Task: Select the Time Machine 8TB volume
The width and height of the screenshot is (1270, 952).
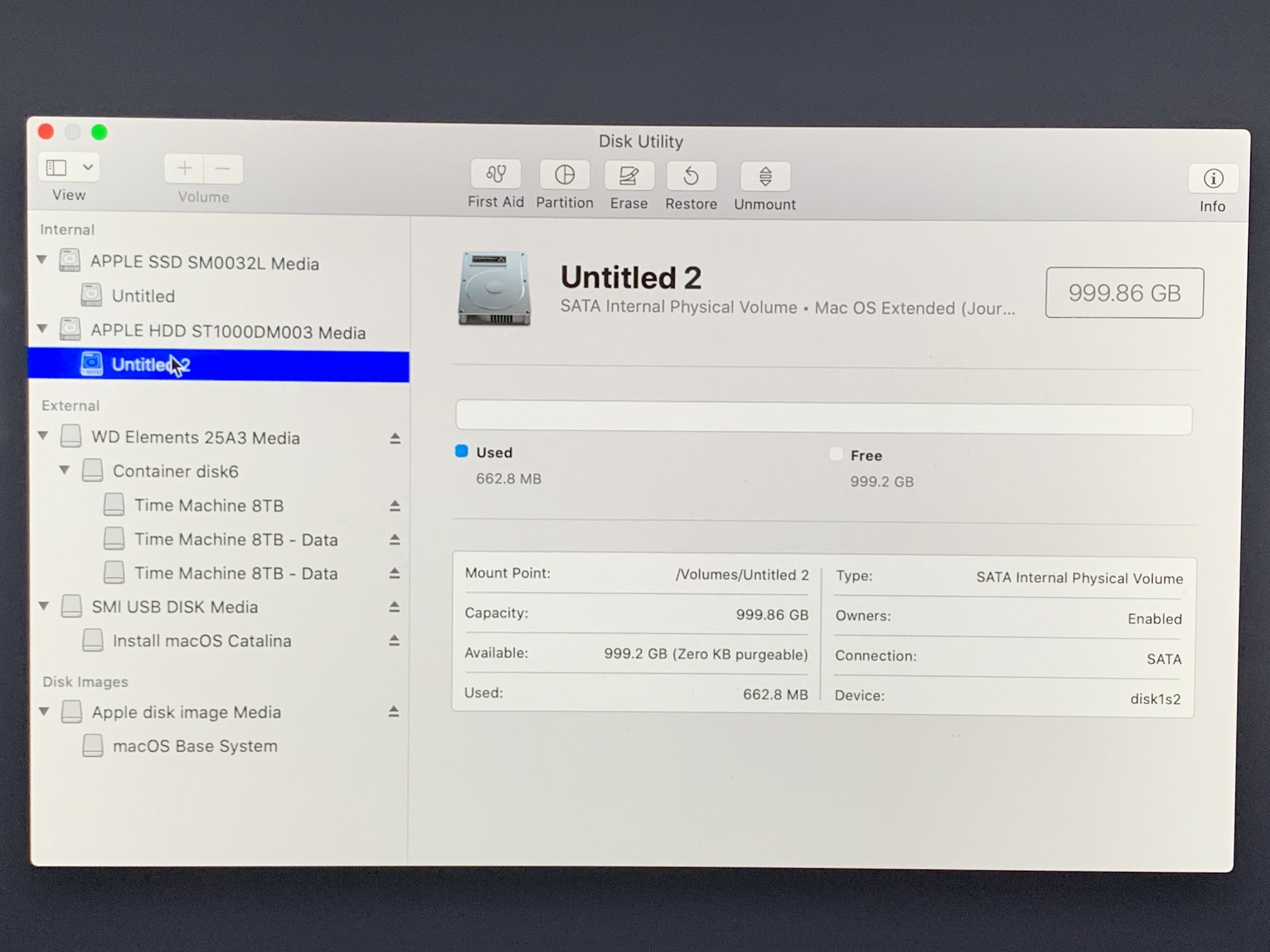Action: [x=208, y=505]
